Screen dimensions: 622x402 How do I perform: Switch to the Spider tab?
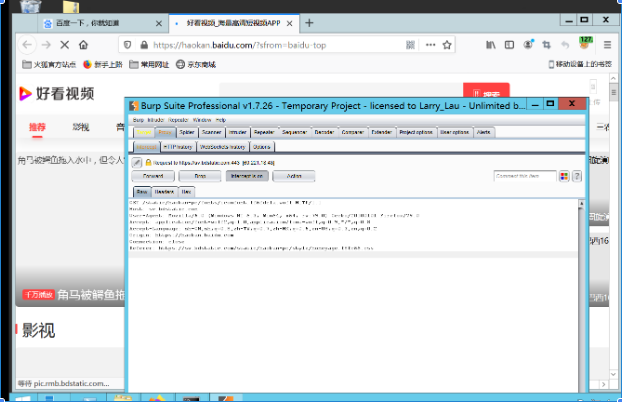186,132
